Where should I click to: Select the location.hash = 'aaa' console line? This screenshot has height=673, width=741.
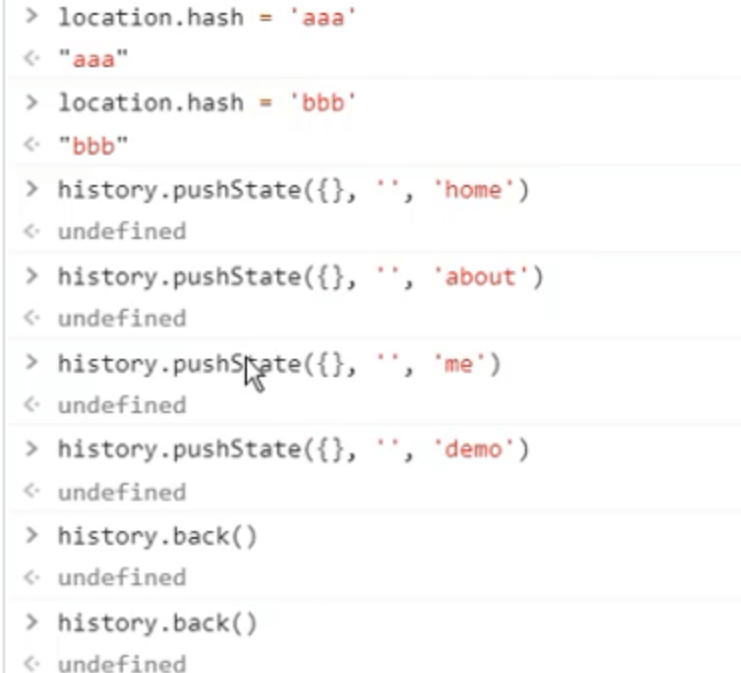pyautogui.click(x=207, y=18)
